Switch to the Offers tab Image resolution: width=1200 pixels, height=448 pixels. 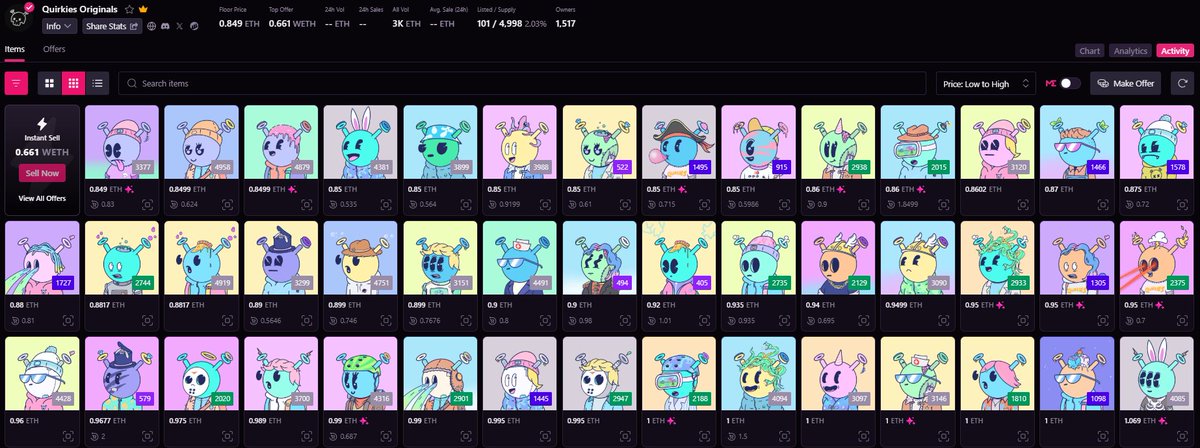click(x=54, y=48)
